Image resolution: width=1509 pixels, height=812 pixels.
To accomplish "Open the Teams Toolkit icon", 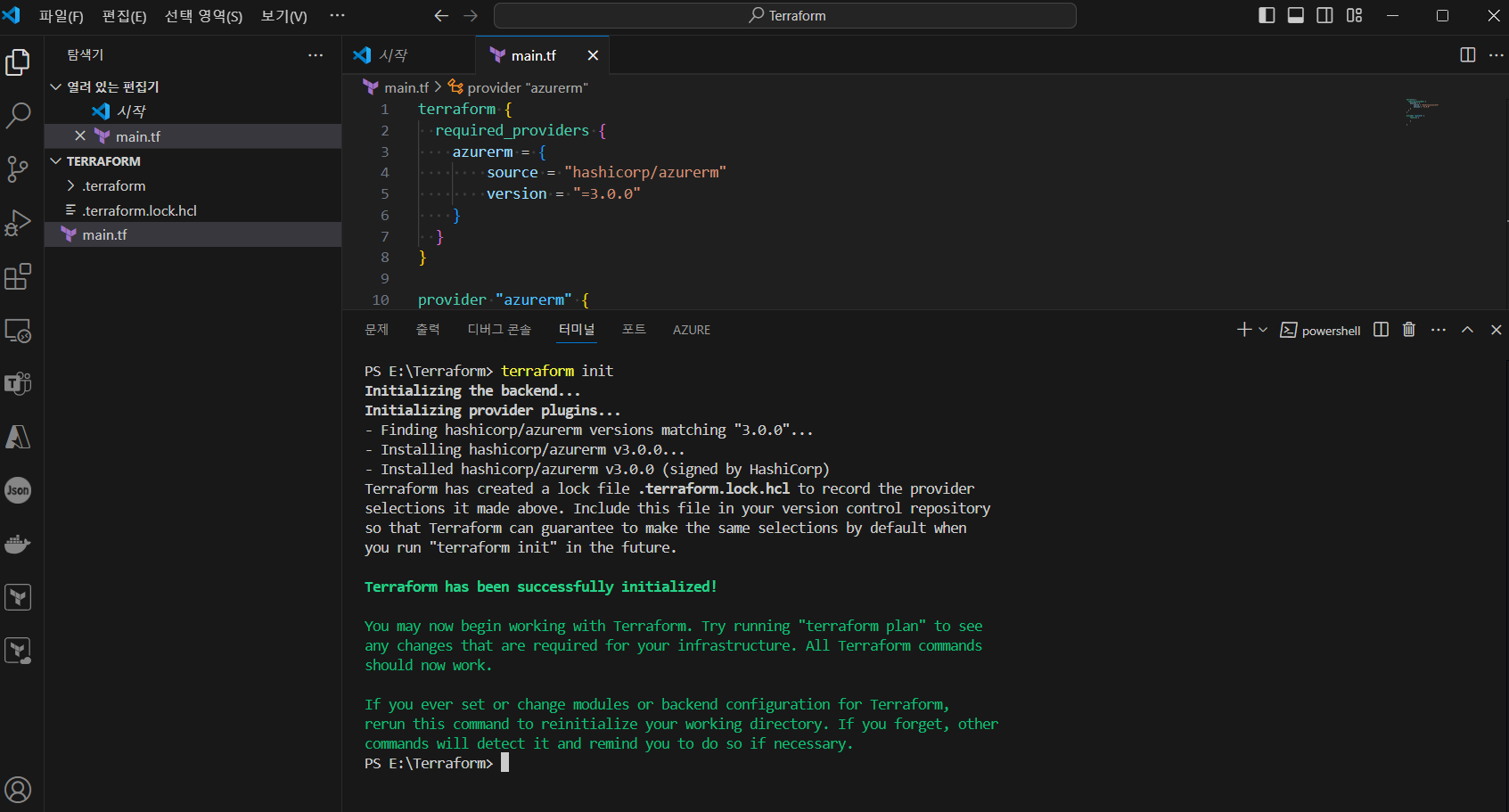I will click(x=18, y=383).
